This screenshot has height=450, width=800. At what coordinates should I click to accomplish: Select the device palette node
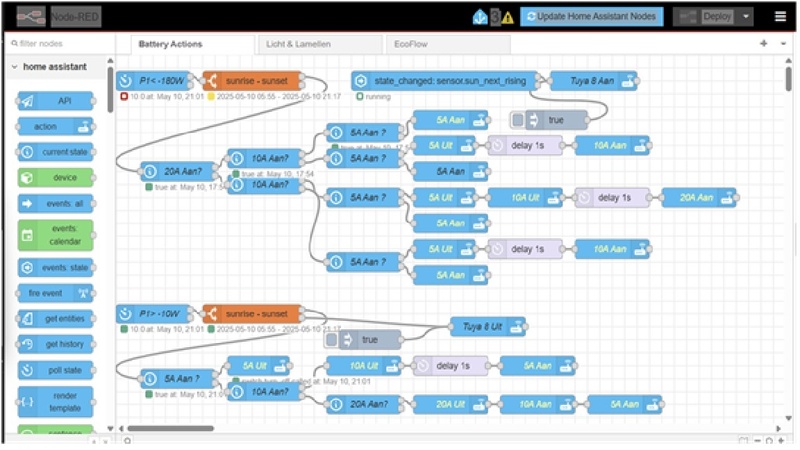coord(56,178)
